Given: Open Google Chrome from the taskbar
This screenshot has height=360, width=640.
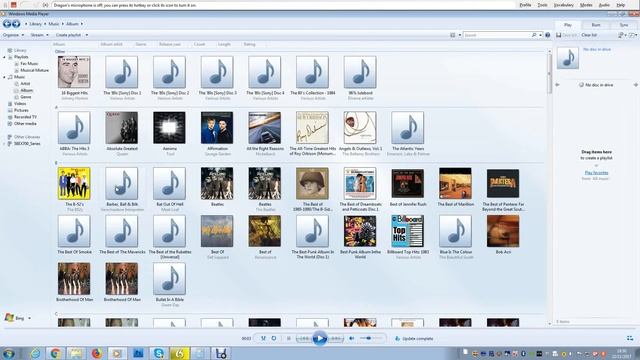Looking at the screenshot, I should tap(56, 353).
